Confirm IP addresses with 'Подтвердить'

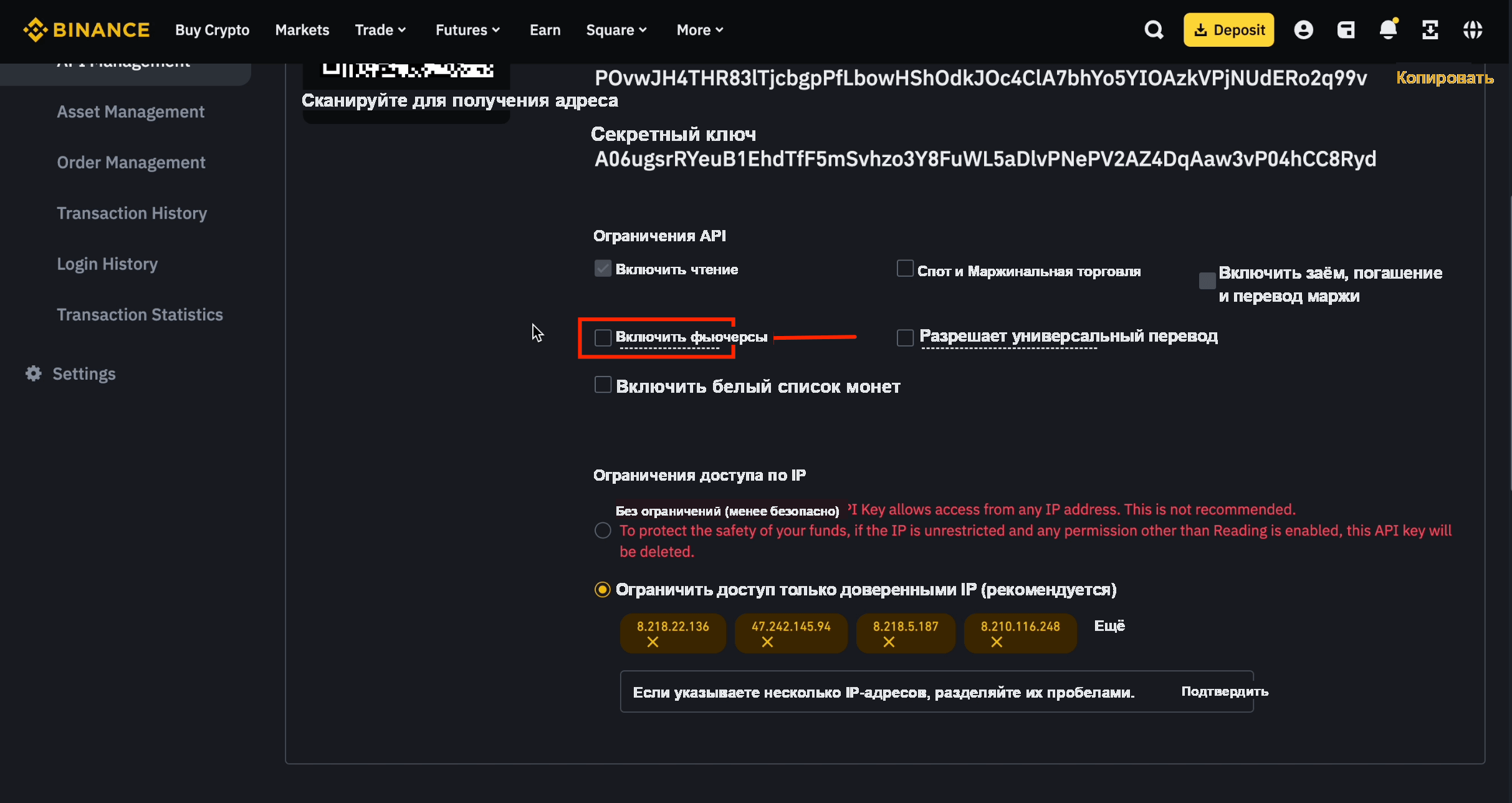pyautogui.click(x=1225, y=691)
